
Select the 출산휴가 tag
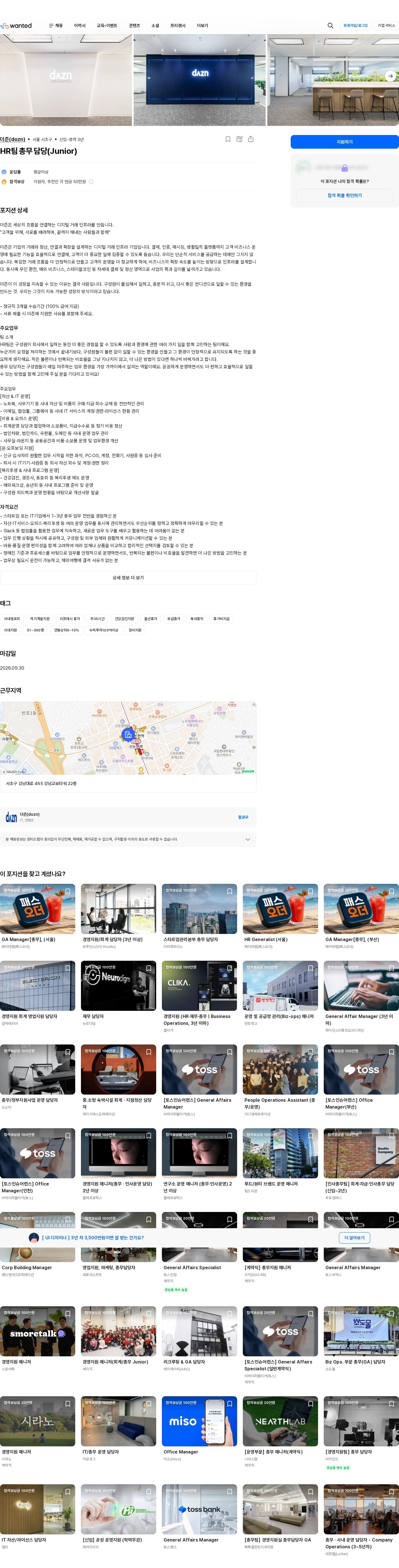(150, 618)
